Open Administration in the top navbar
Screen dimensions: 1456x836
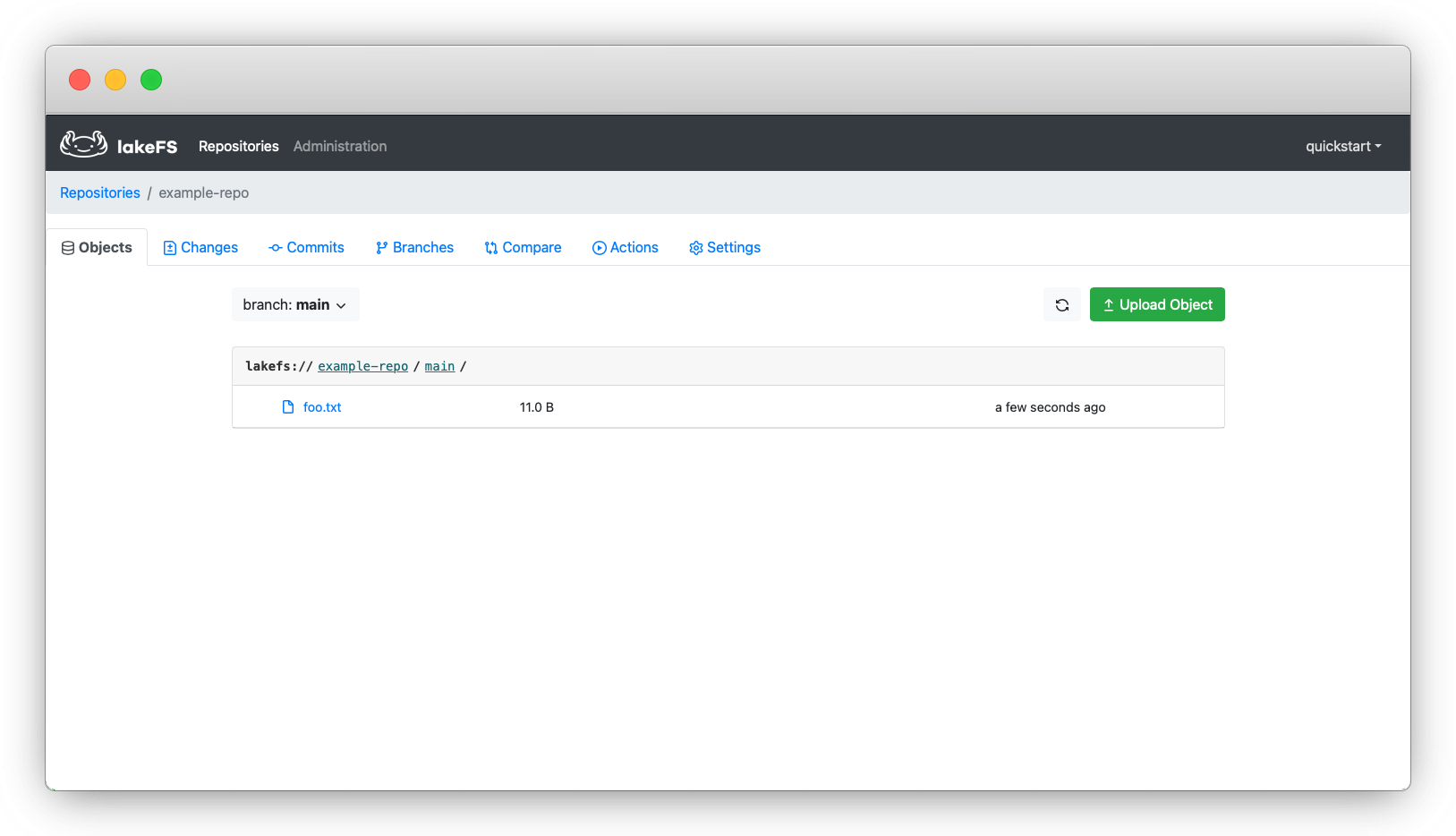click(x=340, y=147)
